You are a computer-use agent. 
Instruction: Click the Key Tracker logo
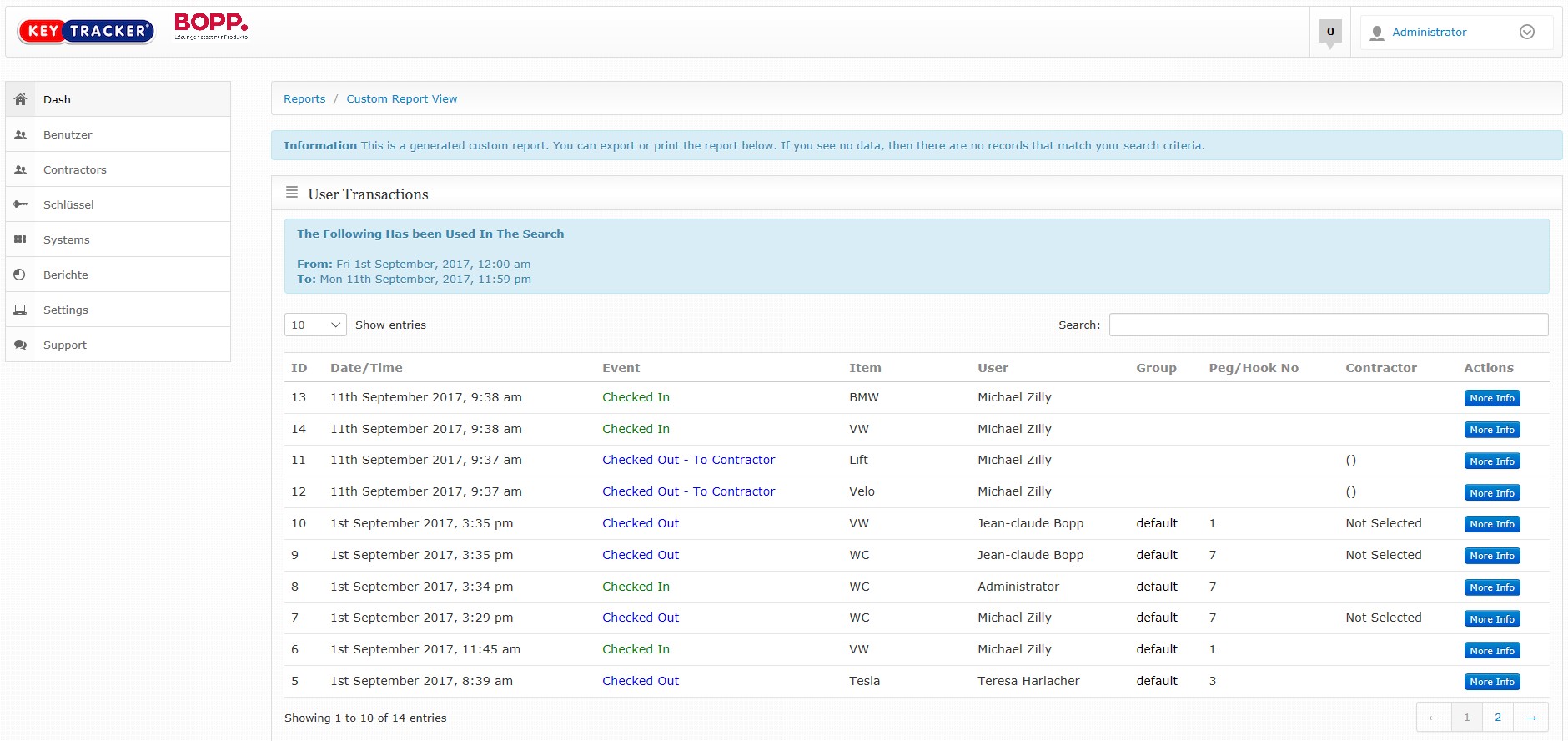pyautogui.click(x=86, y=32)
